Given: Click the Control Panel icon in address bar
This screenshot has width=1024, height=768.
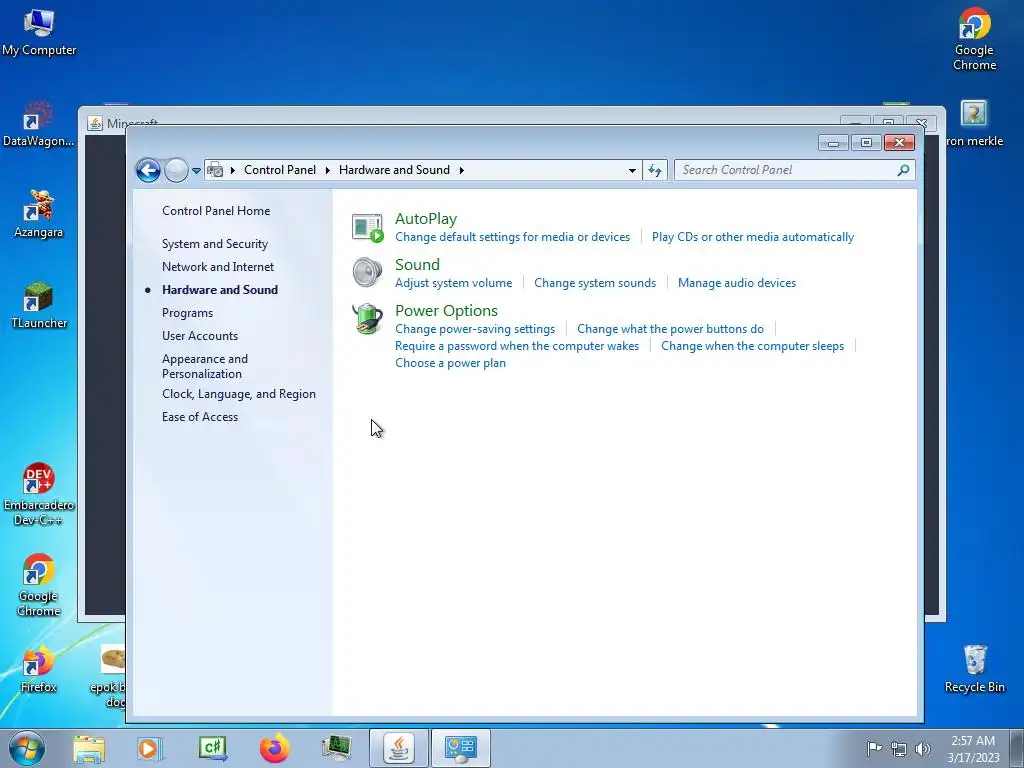Looking at the screenshot, I should click(215, 170).
